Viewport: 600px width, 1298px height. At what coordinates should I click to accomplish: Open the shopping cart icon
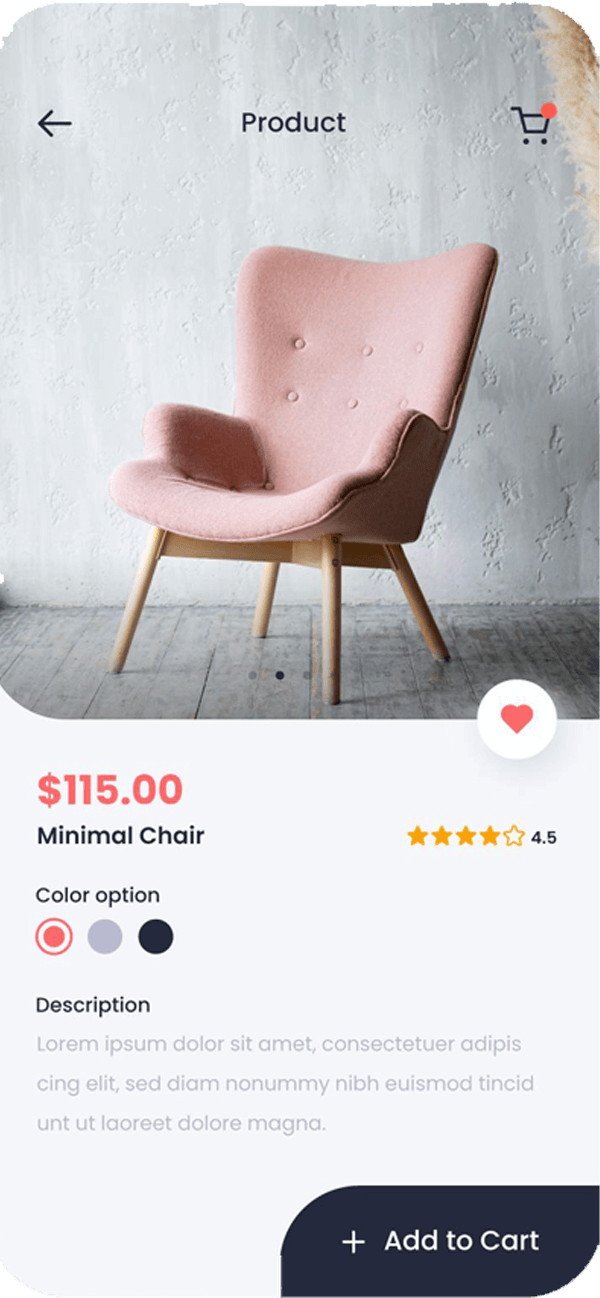click(531, 126)
